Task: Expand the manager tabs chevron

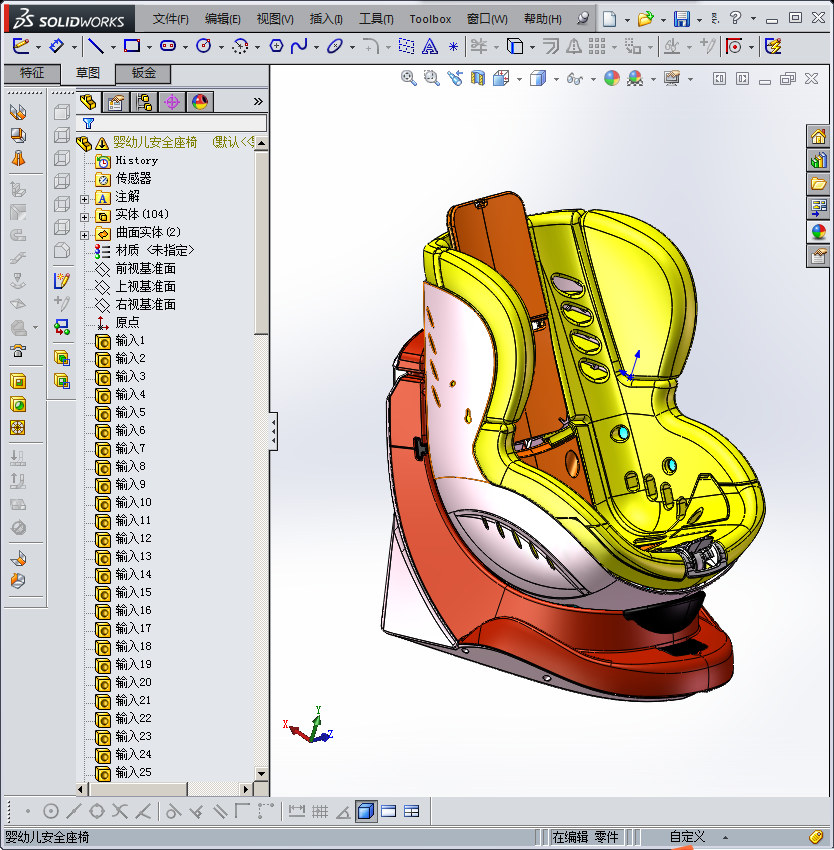Action: point(258,101)
